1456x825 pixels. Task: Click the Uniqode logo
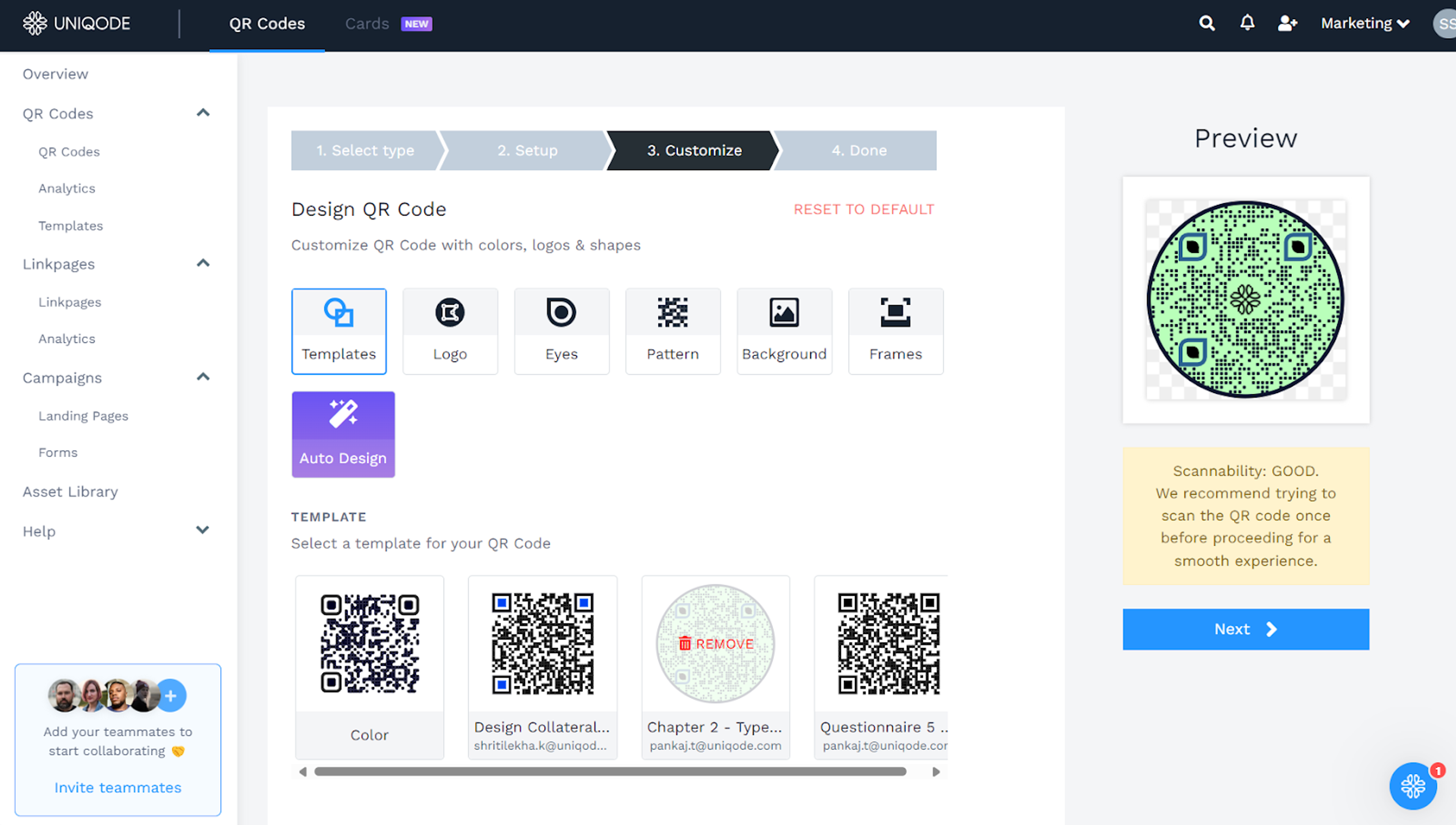click(77, 23)
